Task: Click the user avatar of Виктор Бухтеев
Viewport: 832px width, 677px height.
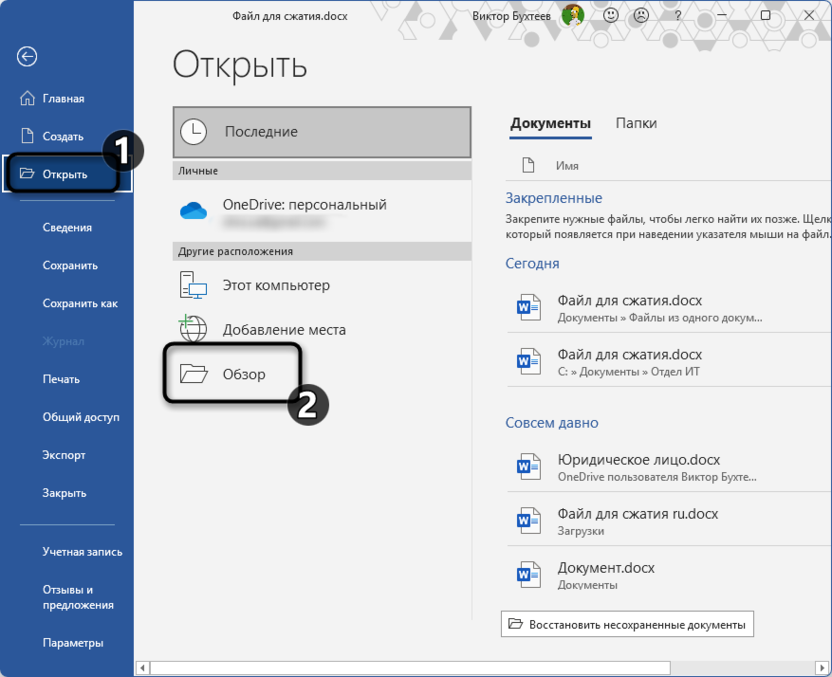Action: pos(572,18)
